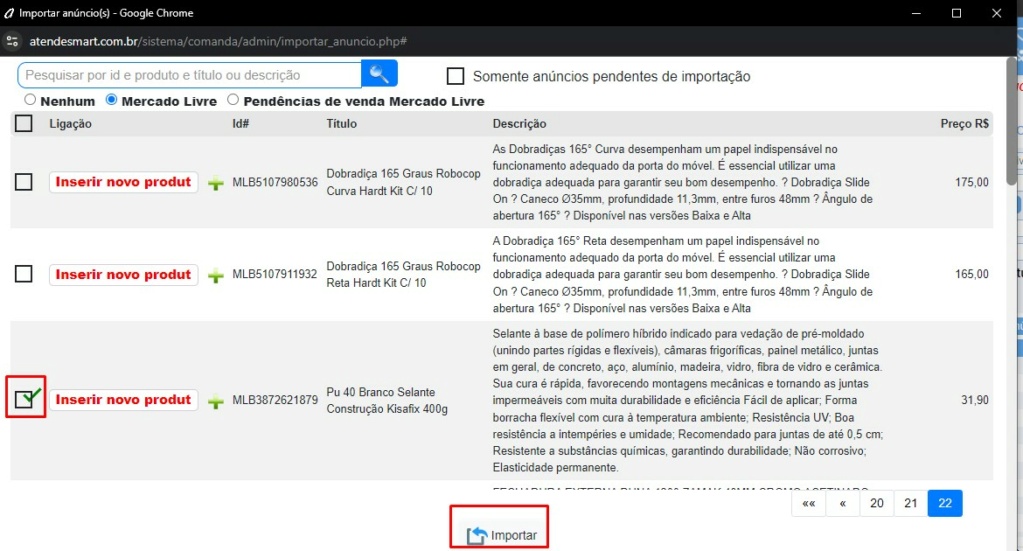Click the Título column header

[x=342, y=123]
